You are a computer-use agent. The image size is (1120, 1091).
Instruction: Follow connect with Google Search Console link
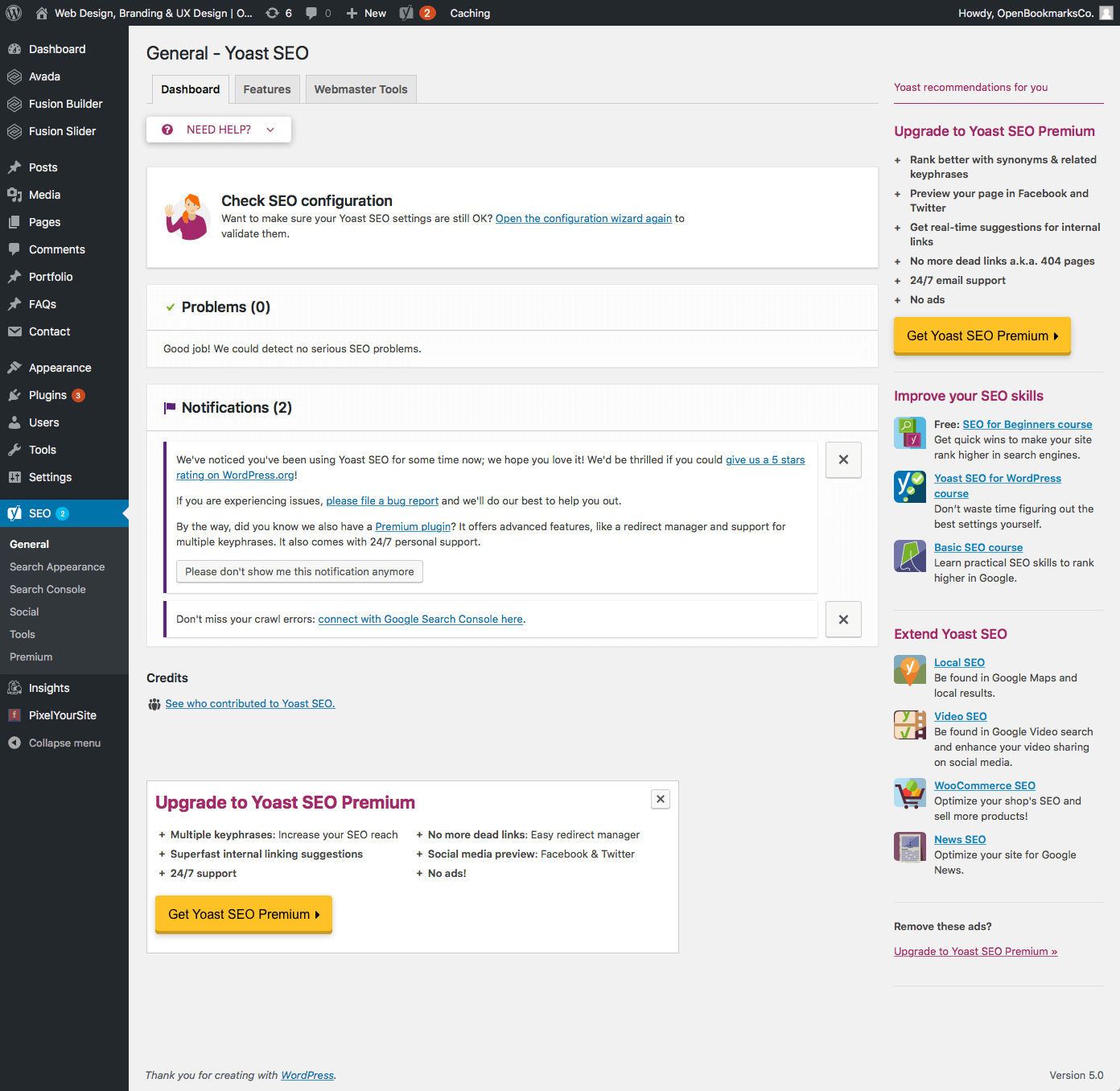(x=421, y=619)
